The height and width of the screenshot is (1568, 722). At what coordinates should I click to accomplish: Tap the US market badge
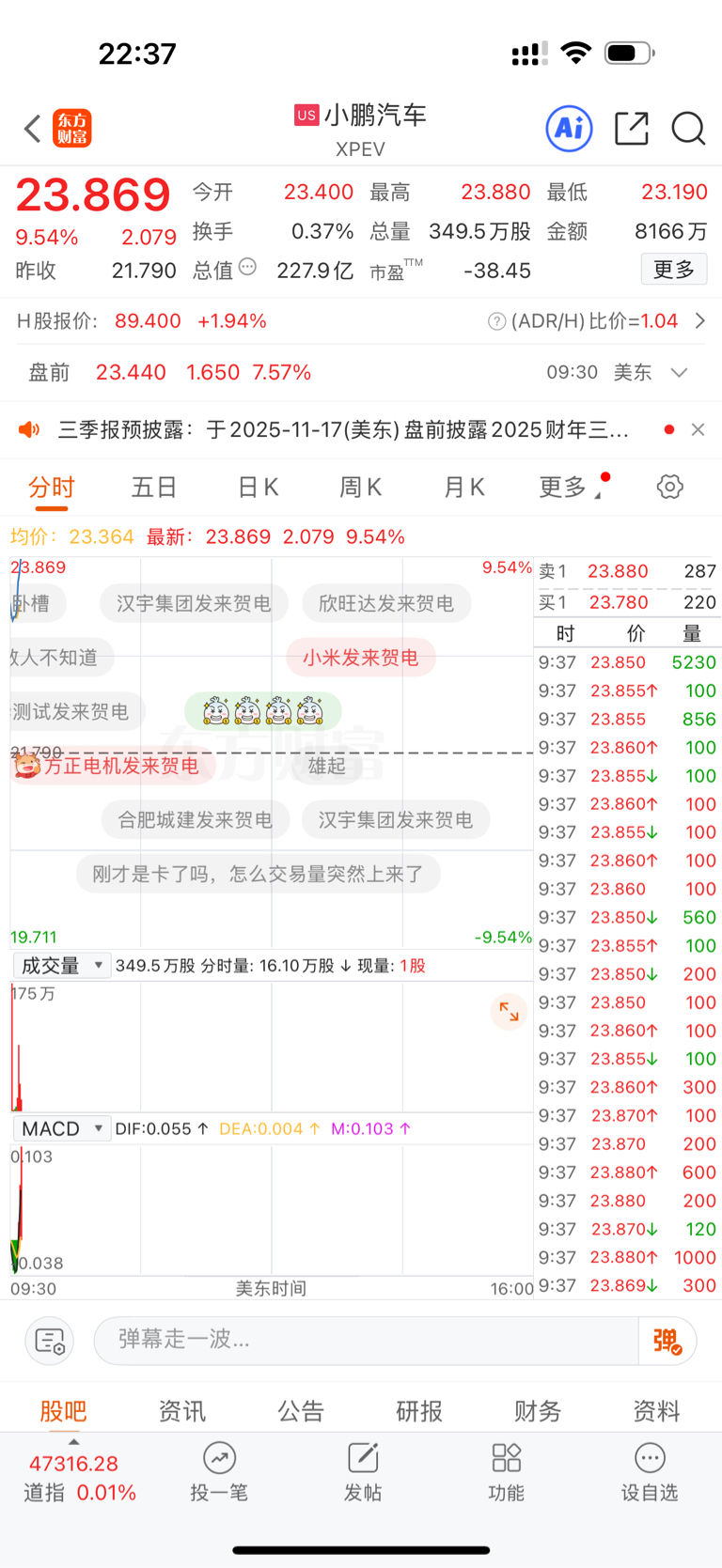coord(306,115)
